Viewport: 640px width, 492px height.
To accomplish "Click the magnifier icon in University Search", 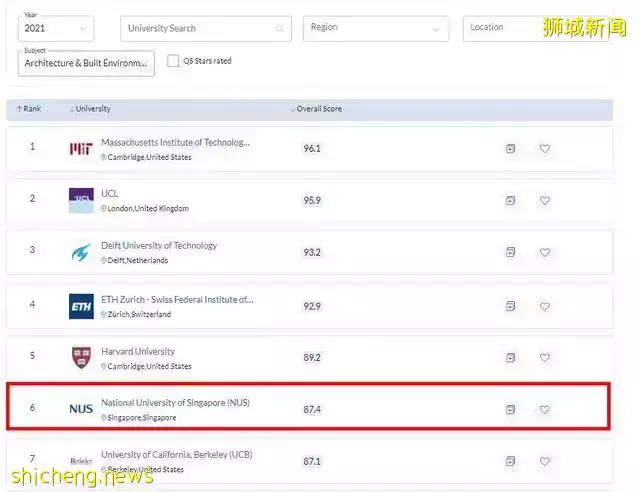I will click(x=279, y=29).
